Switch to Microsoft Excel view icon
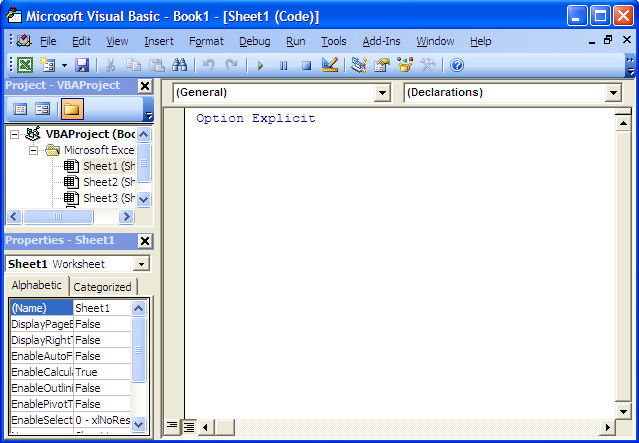The height and width of the screenshot is (443, 639). (x=25, y=65)
